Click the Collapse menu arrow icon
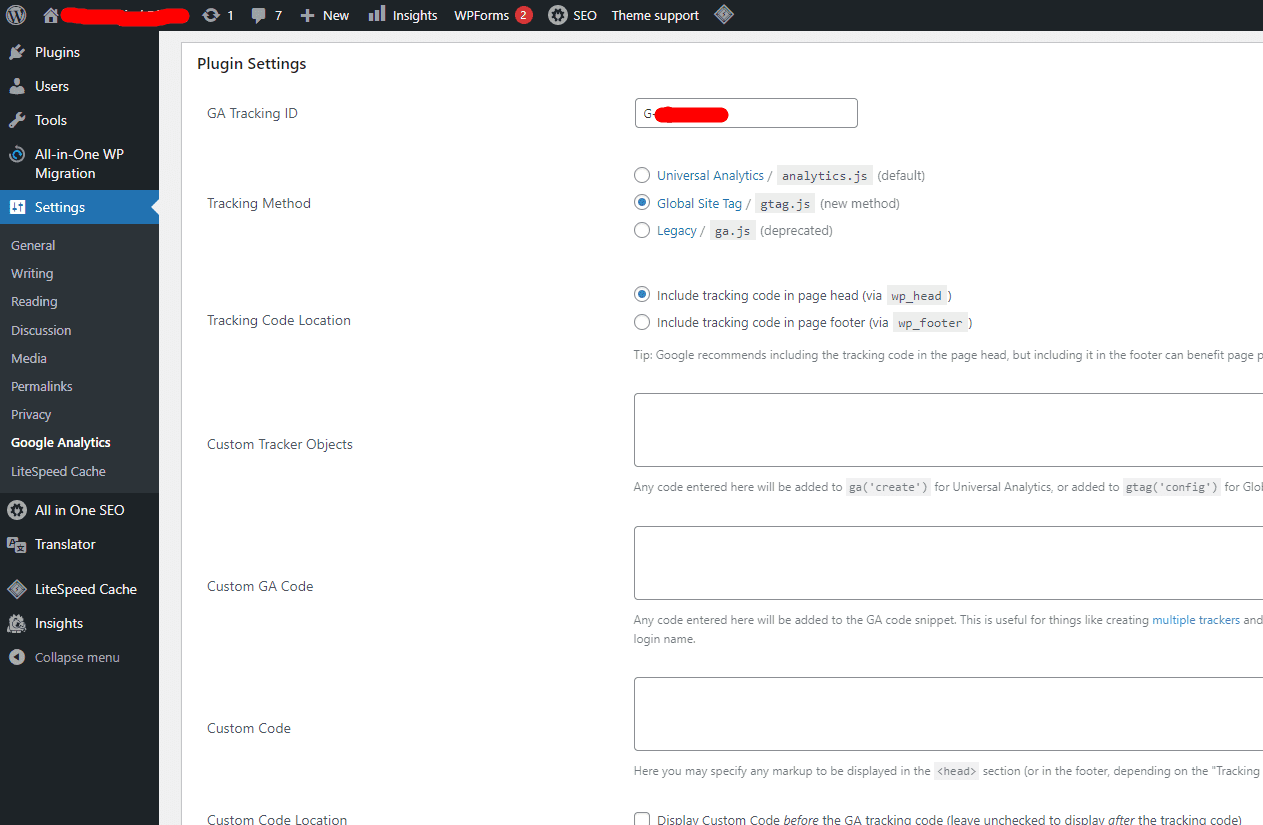The image size is (1263, 825). coord(17,657)
